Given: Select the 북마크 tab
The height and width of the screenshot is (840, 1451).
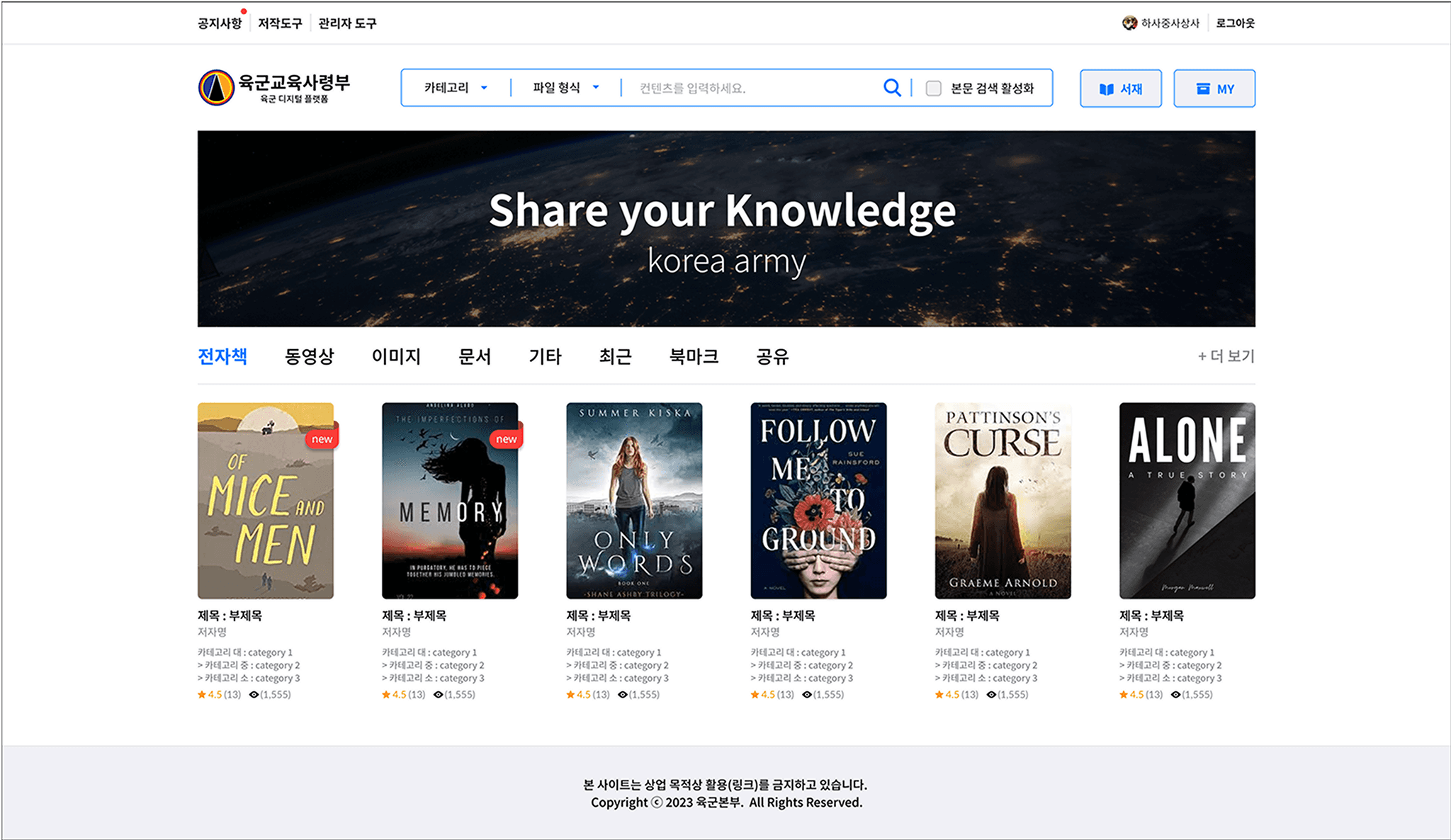Looking at the screenshot, I should click(694, 356).
